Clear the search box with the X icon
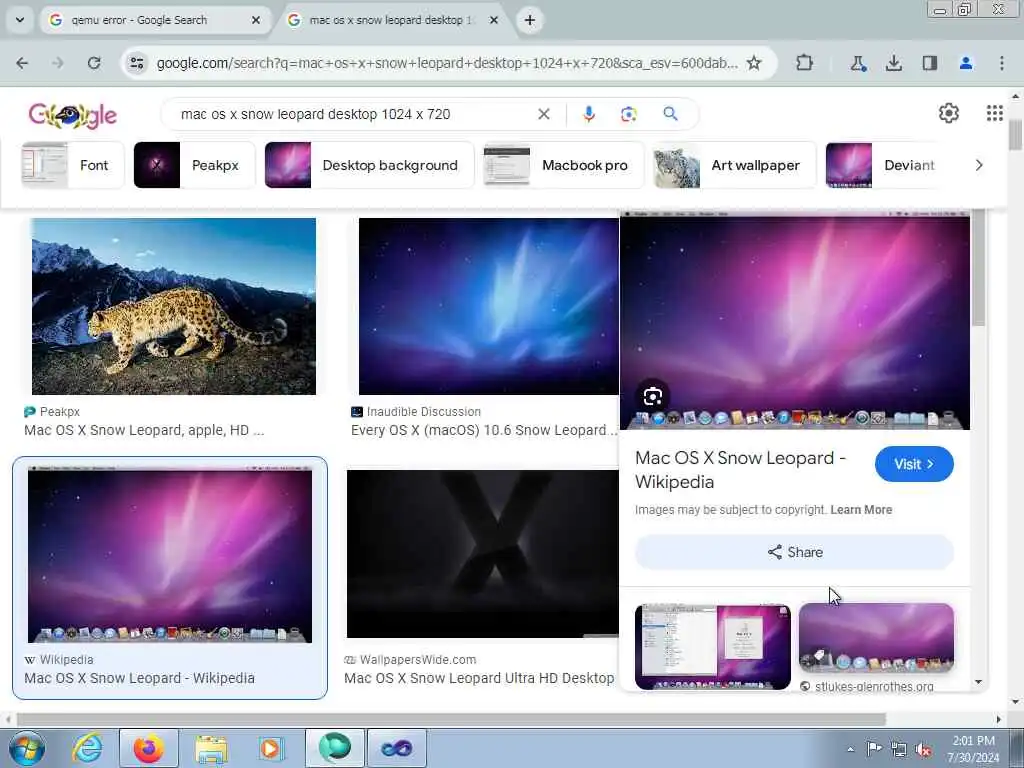 tap(543, 114)
